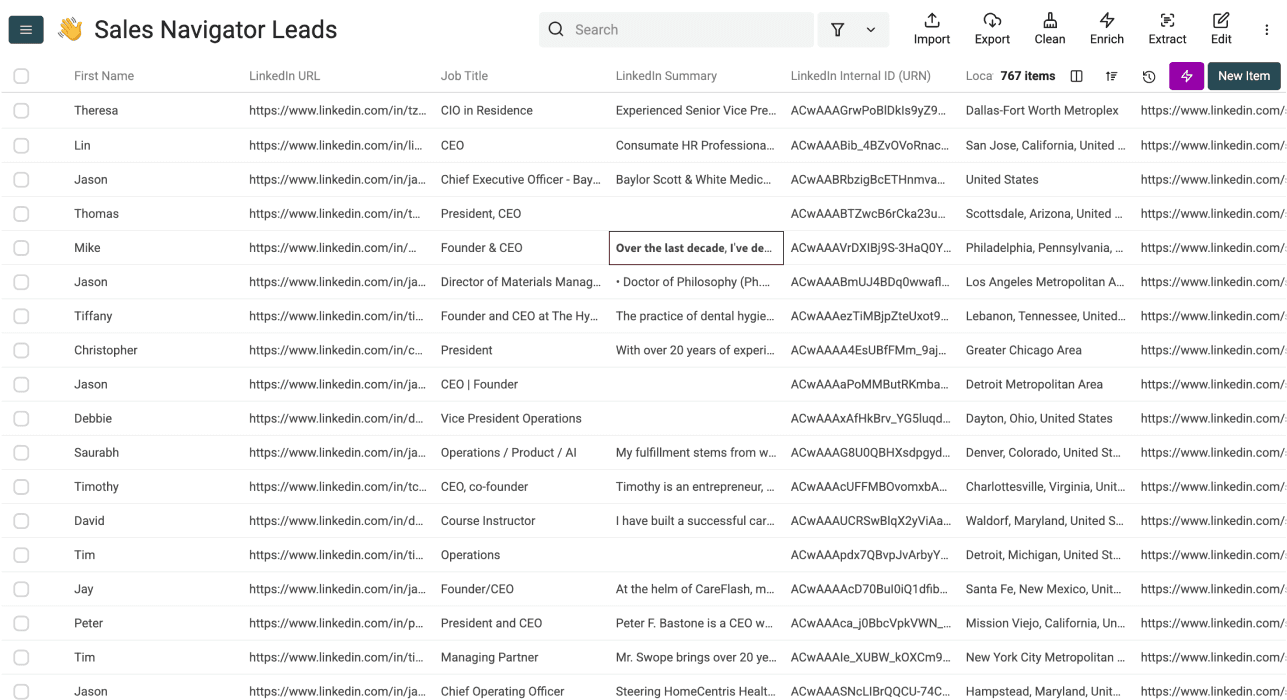Open the column visibility icon next to 767 items
This screenshot has width=1287, height=700.
(1076, 76)
